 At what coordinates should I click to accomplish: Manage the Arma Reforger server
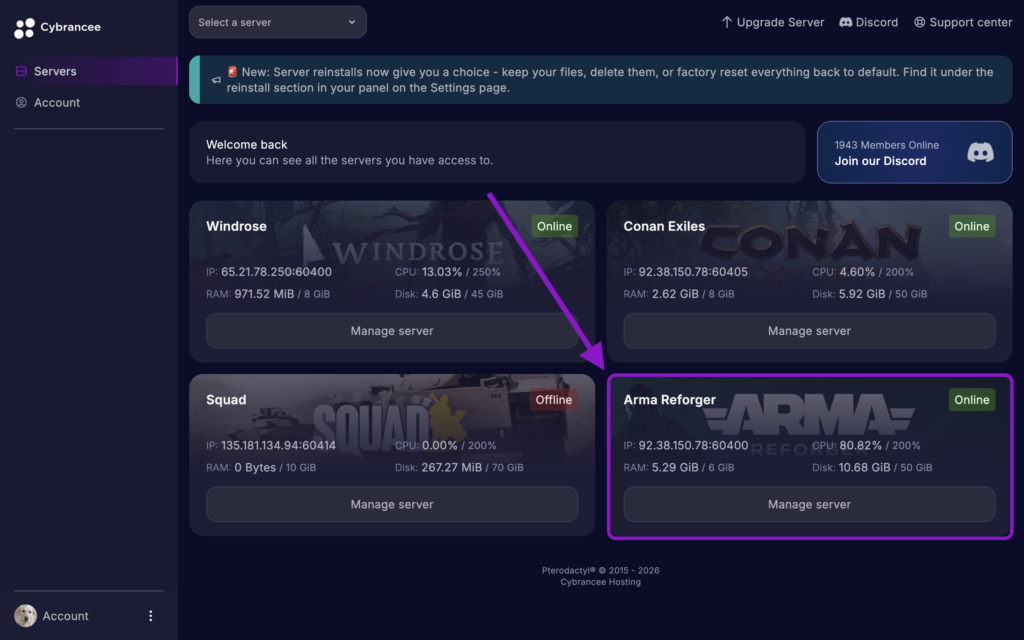click(x=809, y=504)
